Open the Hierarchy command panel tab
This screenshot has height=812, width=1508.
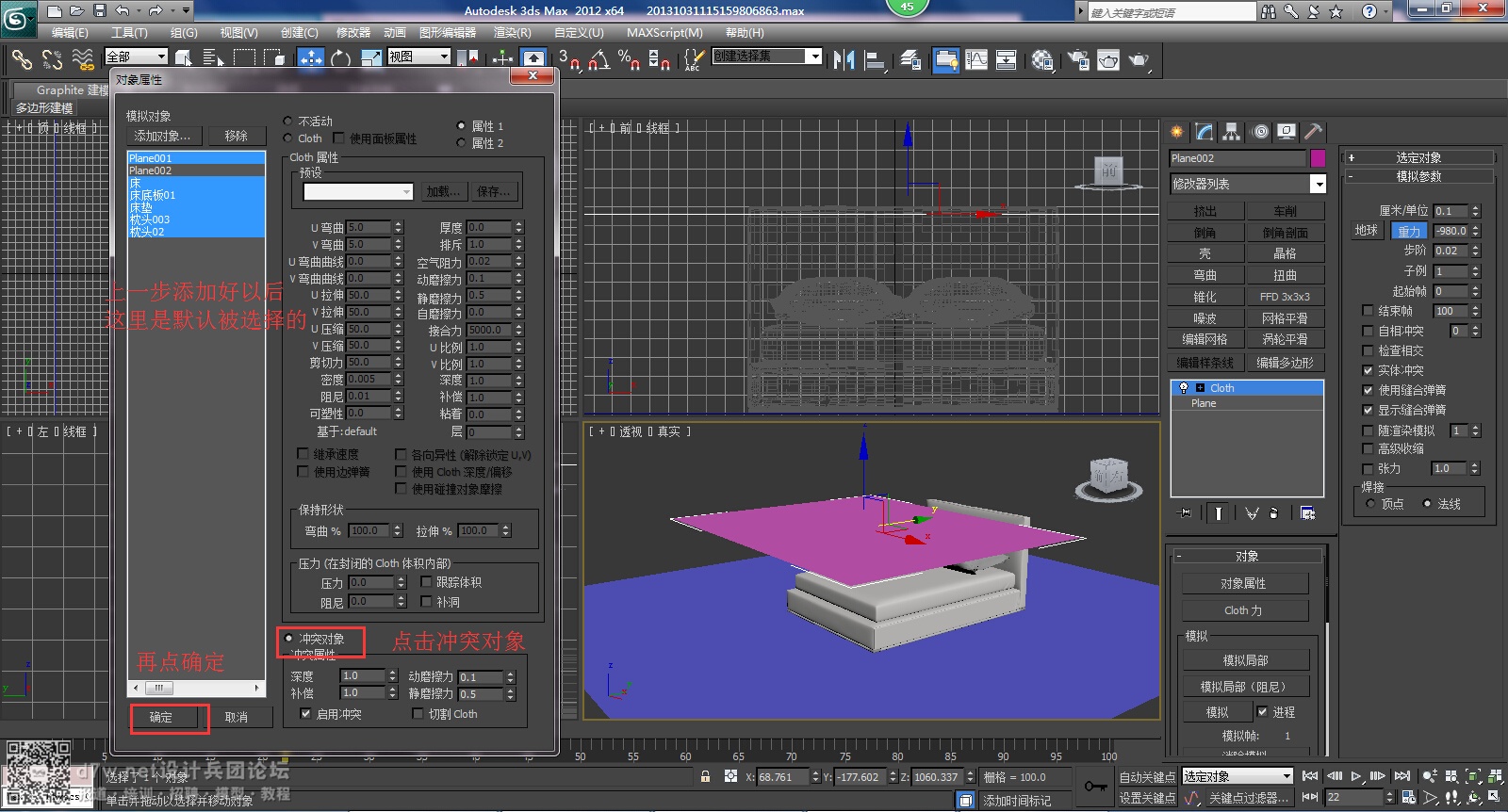[x=1231, y=132]
